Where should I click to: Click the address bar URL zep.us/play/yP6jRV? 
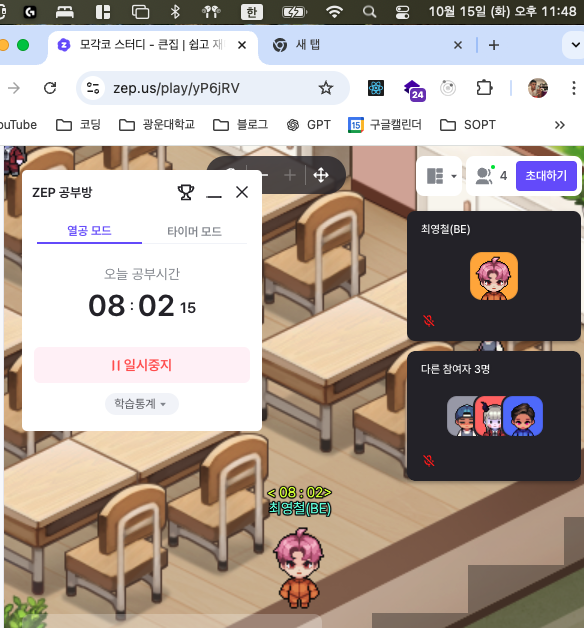point(176,88)
